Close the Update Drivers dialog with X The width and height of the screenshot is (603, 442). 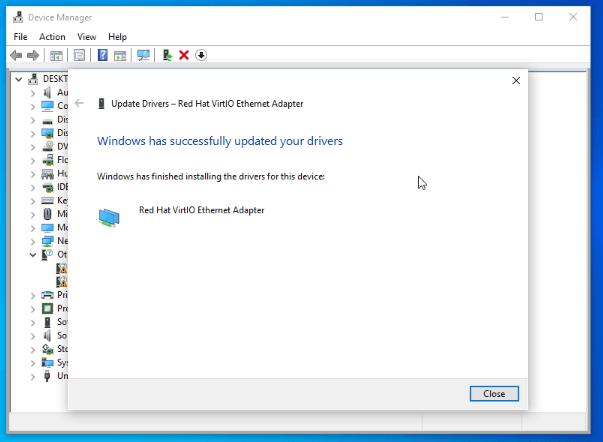(x=516, y=80)
